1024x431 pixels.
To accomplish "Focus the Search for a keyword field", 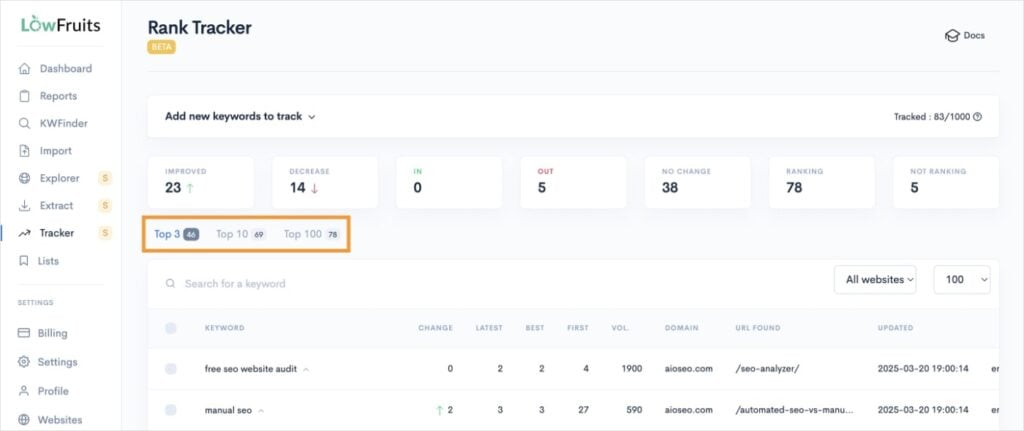I will pos(483,284).
